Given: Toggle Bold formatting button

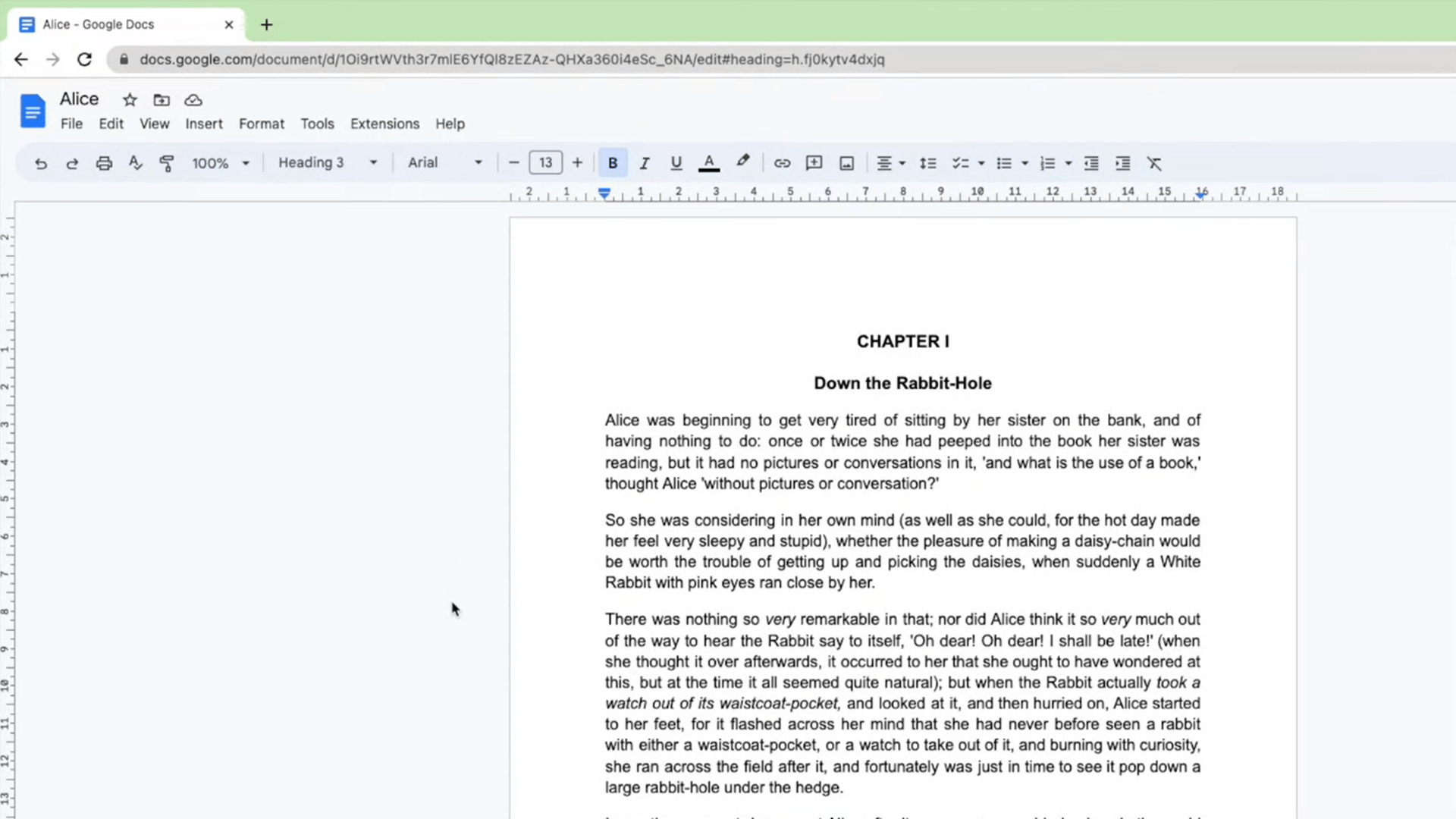Looking at the screenshot, I should (x=613, y=163).
